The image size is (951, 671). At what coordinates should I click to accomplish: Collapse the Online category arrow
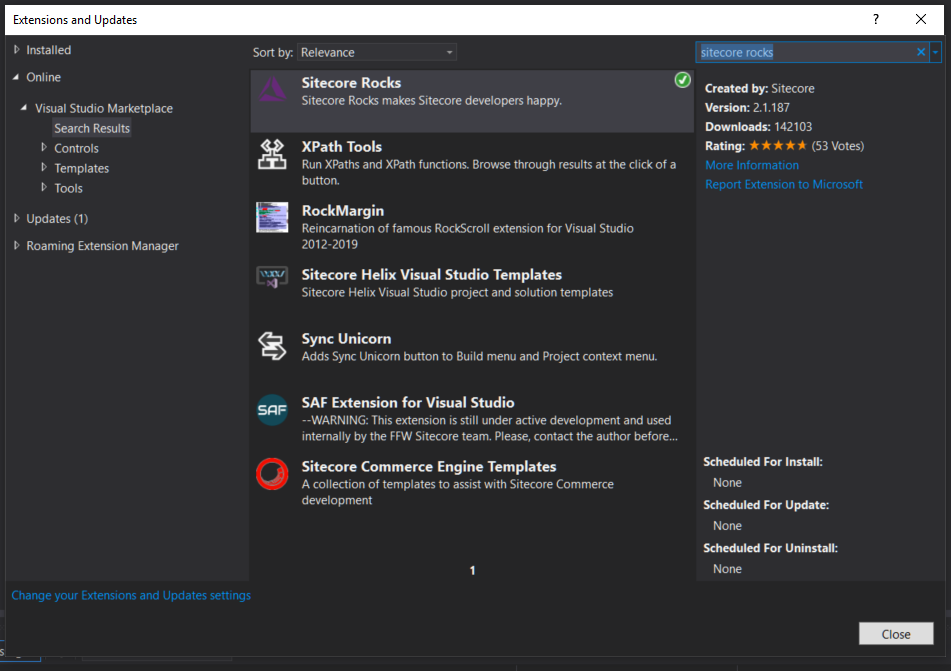click(16, 77)
